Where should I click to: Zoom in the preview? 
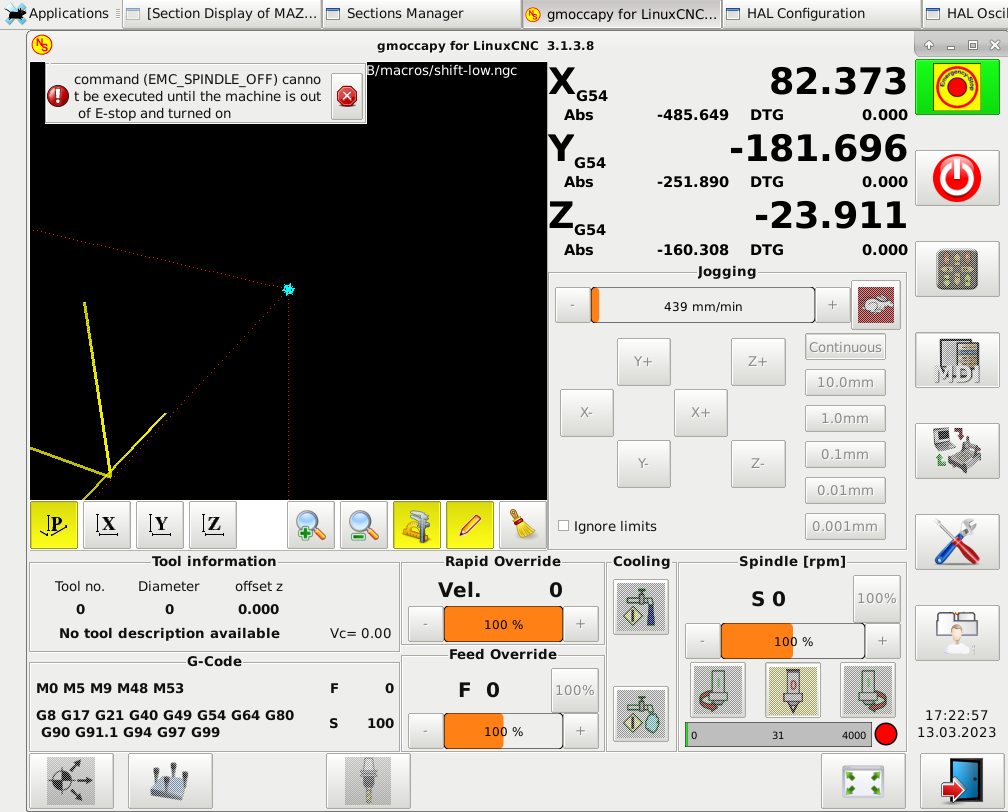tap(310, 525)
